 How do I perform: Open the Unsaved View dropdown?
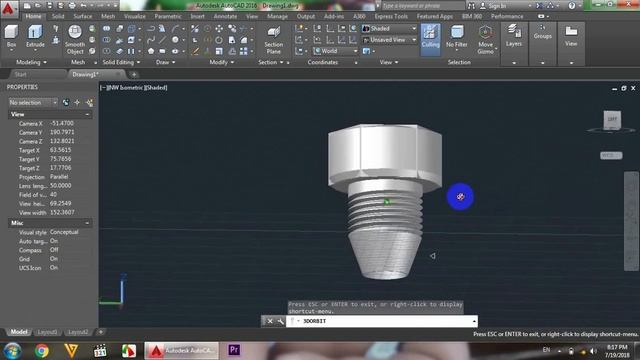click(389, 40)
